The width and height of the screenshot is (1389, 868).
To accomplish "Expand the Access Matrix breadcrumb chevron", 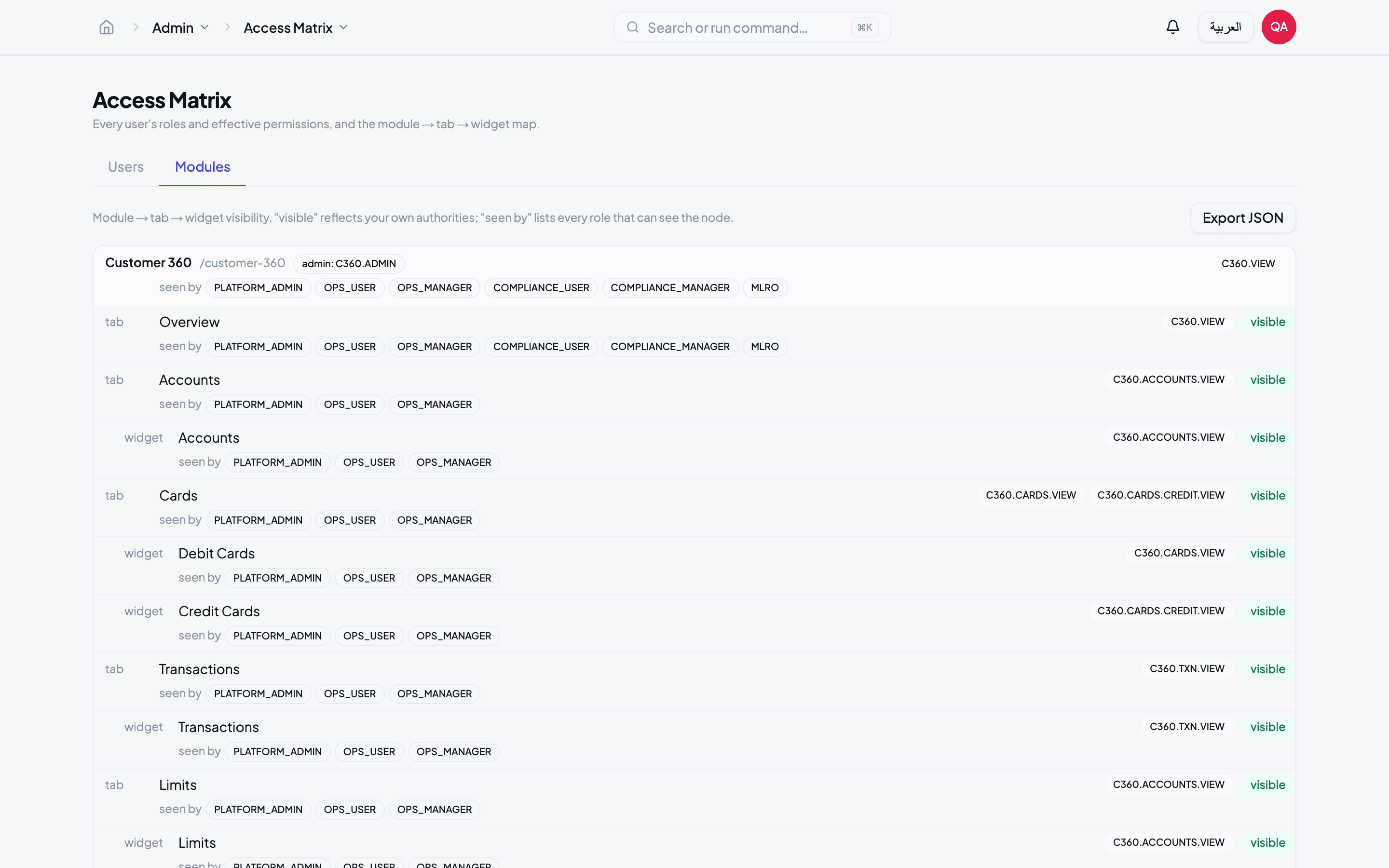I will 344,27.
